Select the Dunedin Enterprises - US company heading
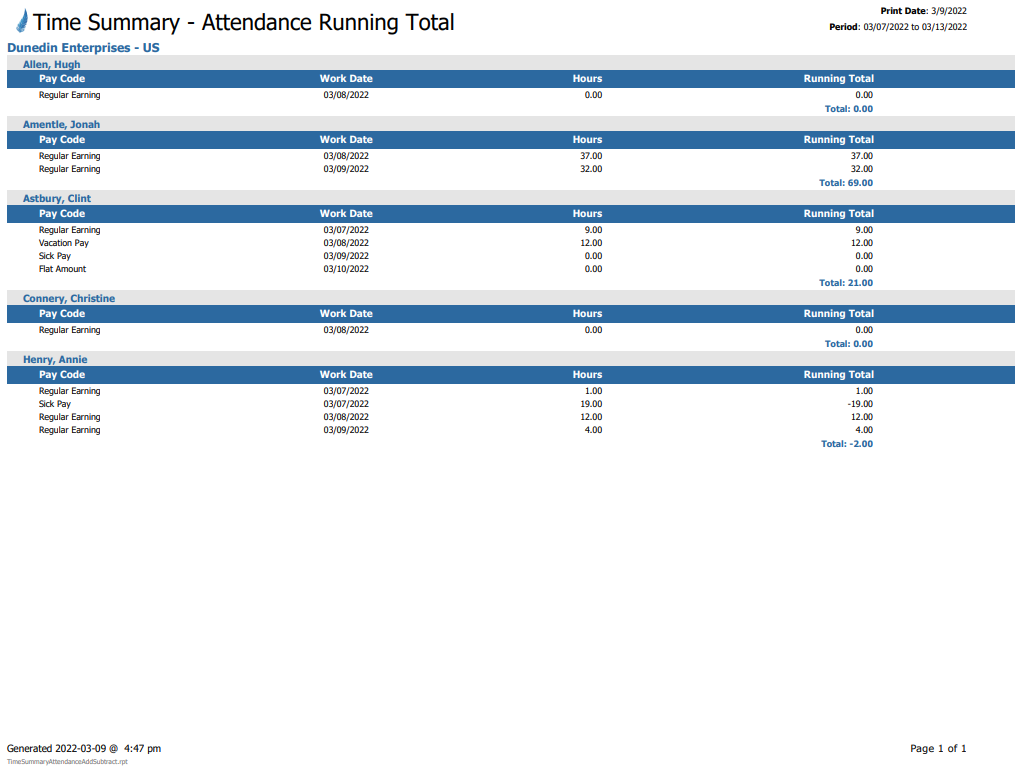1022x778 pixels. [83, 48]
